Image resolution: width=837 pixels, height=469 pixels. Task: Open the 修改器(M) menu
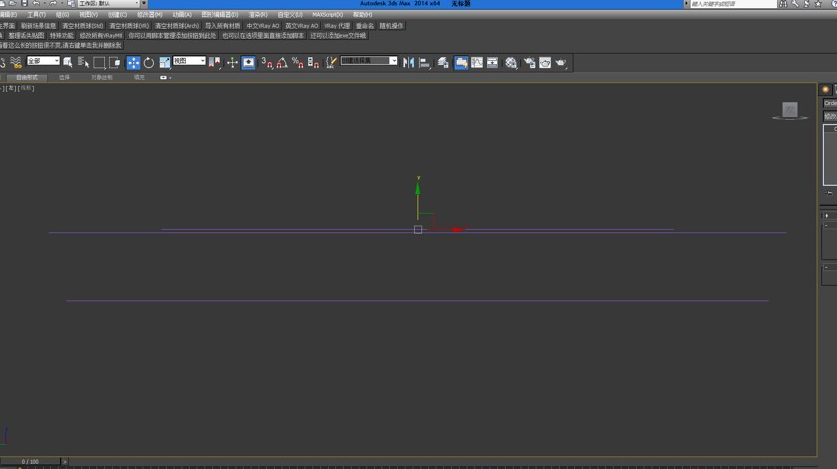(x=149, y=15)
